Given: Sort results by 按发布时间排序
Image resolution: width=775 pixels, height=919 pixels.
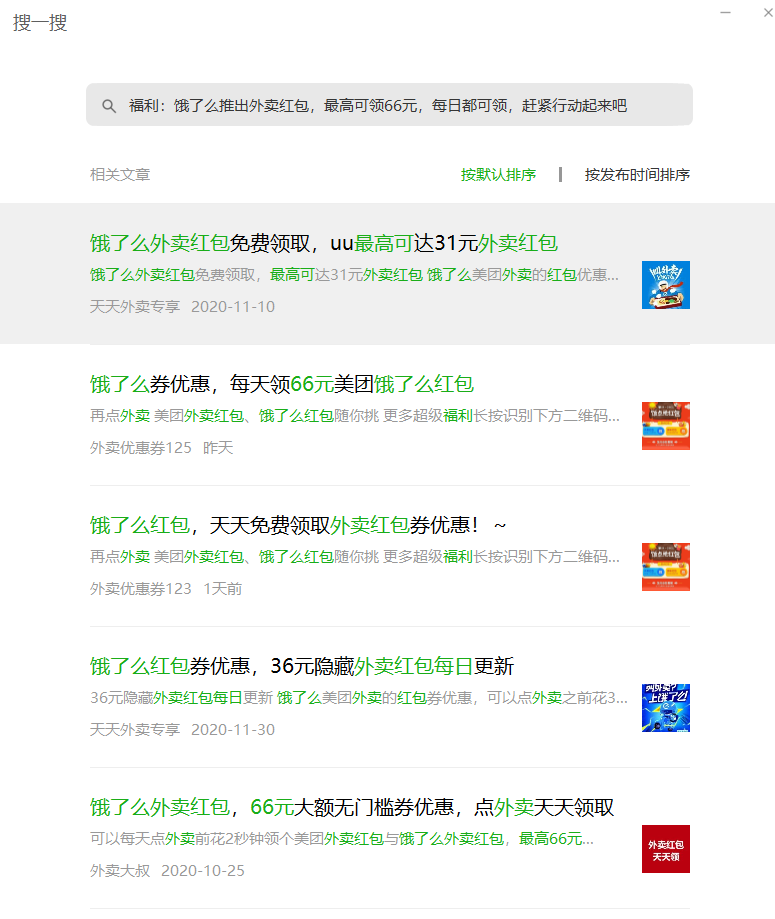Looking at the screenshot, I should [x=637, y=175].
